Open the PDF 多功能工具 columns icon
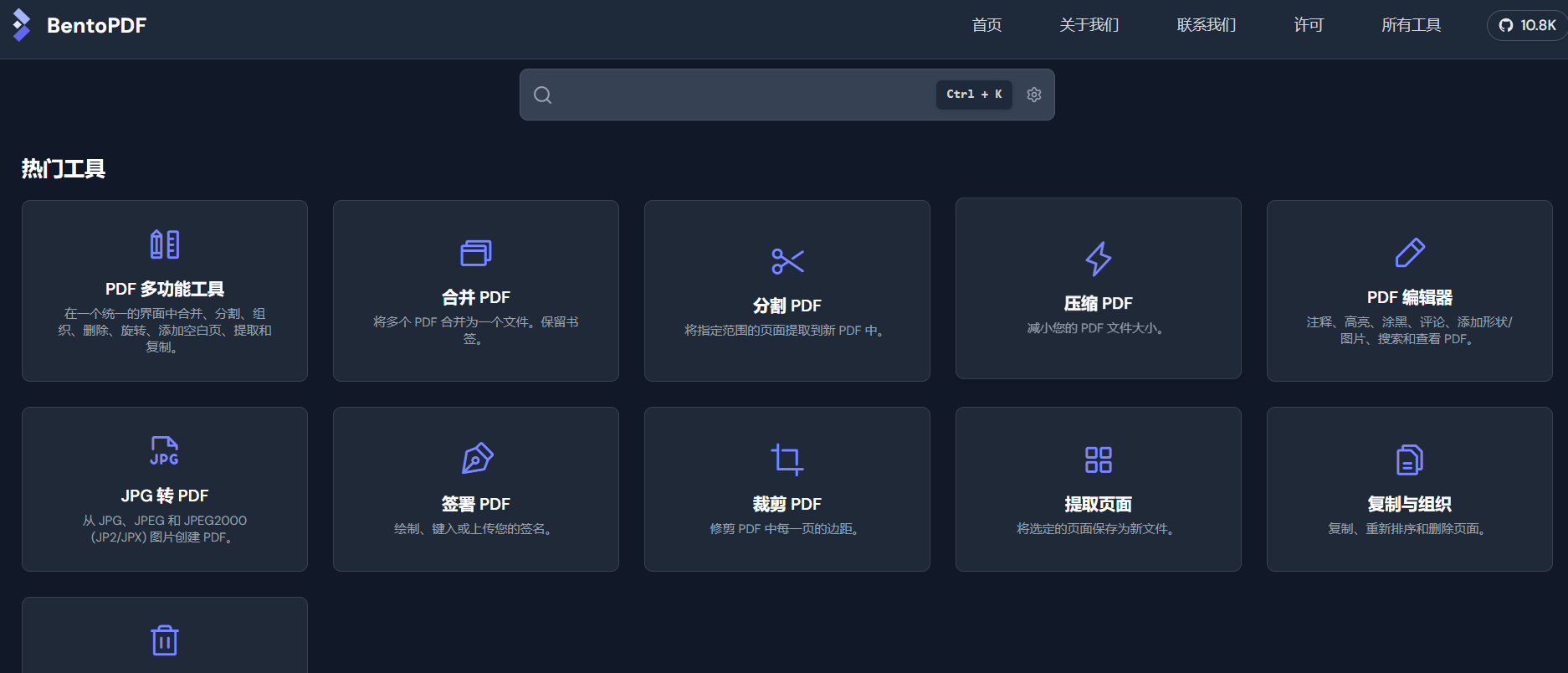The height and width of the screenshot is (673, 1568). (x=165, y=244)
